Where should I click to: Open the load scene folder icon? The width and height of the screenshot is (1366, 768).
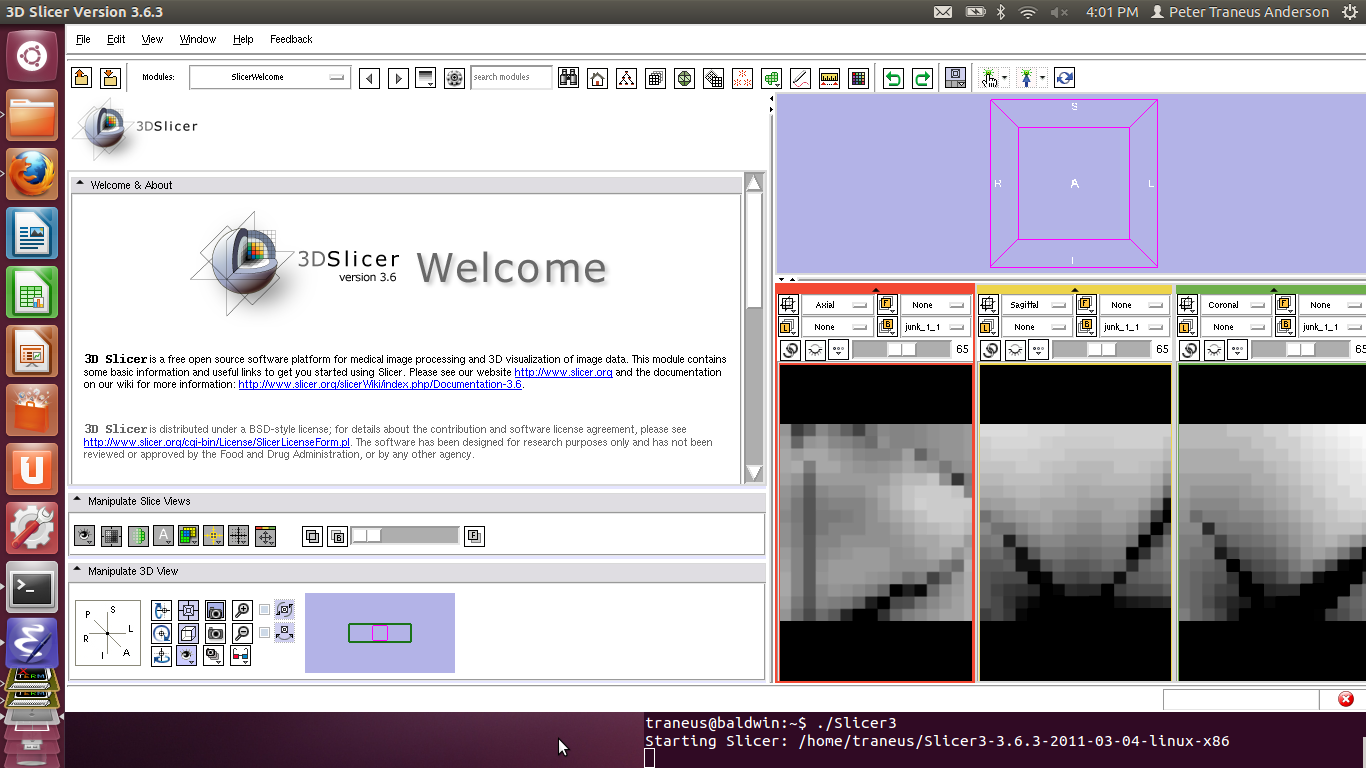[x=81, y=78]
